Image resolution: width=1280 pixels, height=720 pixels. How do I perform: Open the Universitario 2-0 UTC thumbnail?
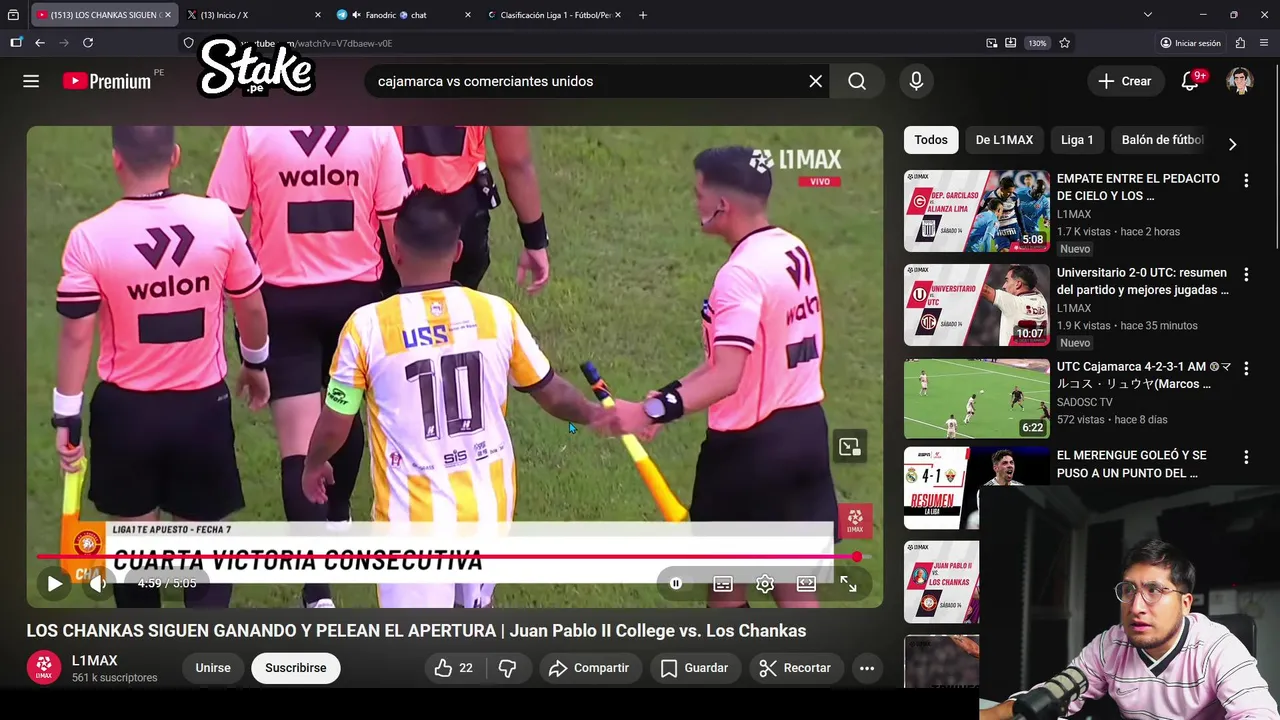pos(977,305)
